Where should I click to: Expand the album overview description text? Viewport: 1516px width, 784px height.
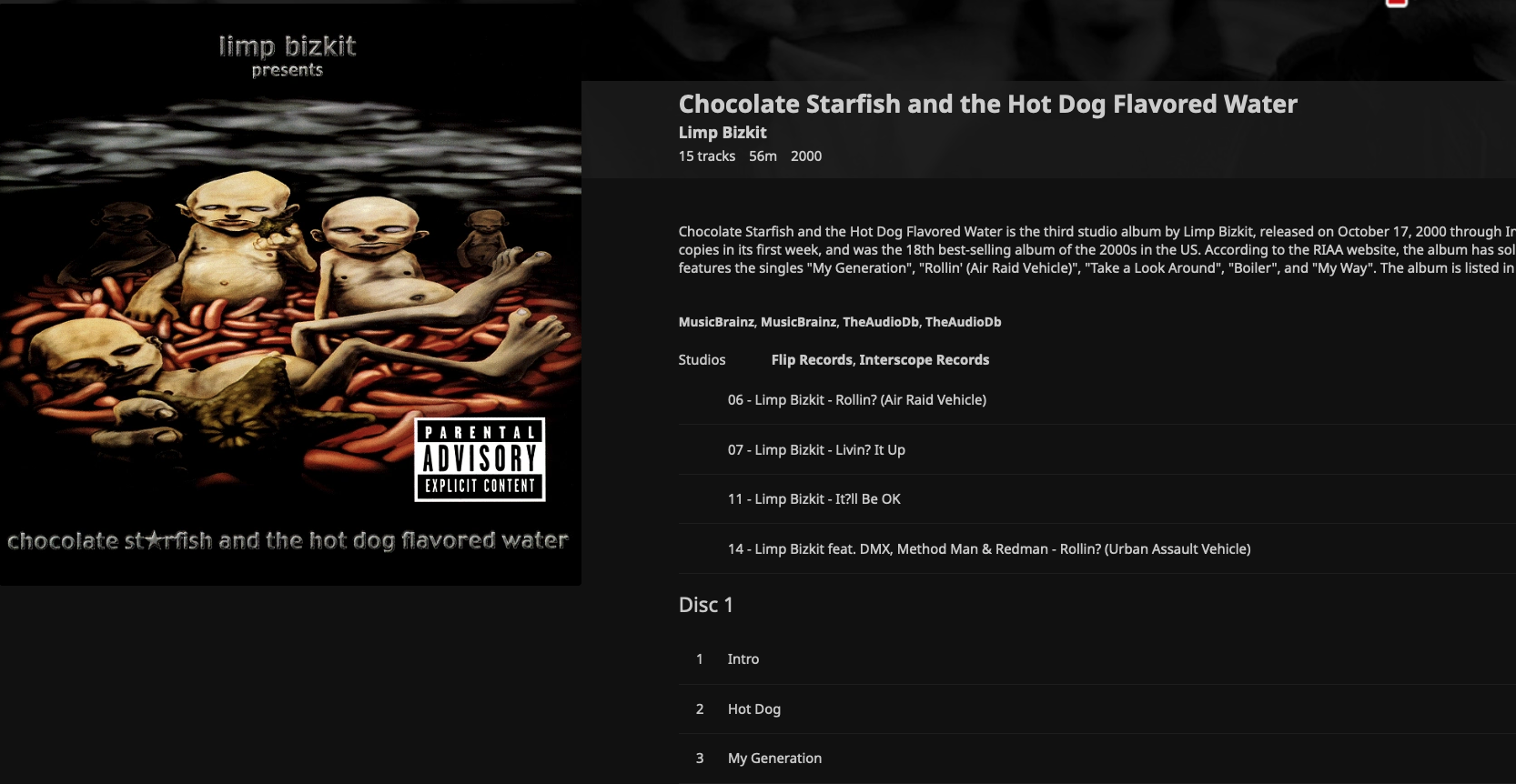(1097, 250)
